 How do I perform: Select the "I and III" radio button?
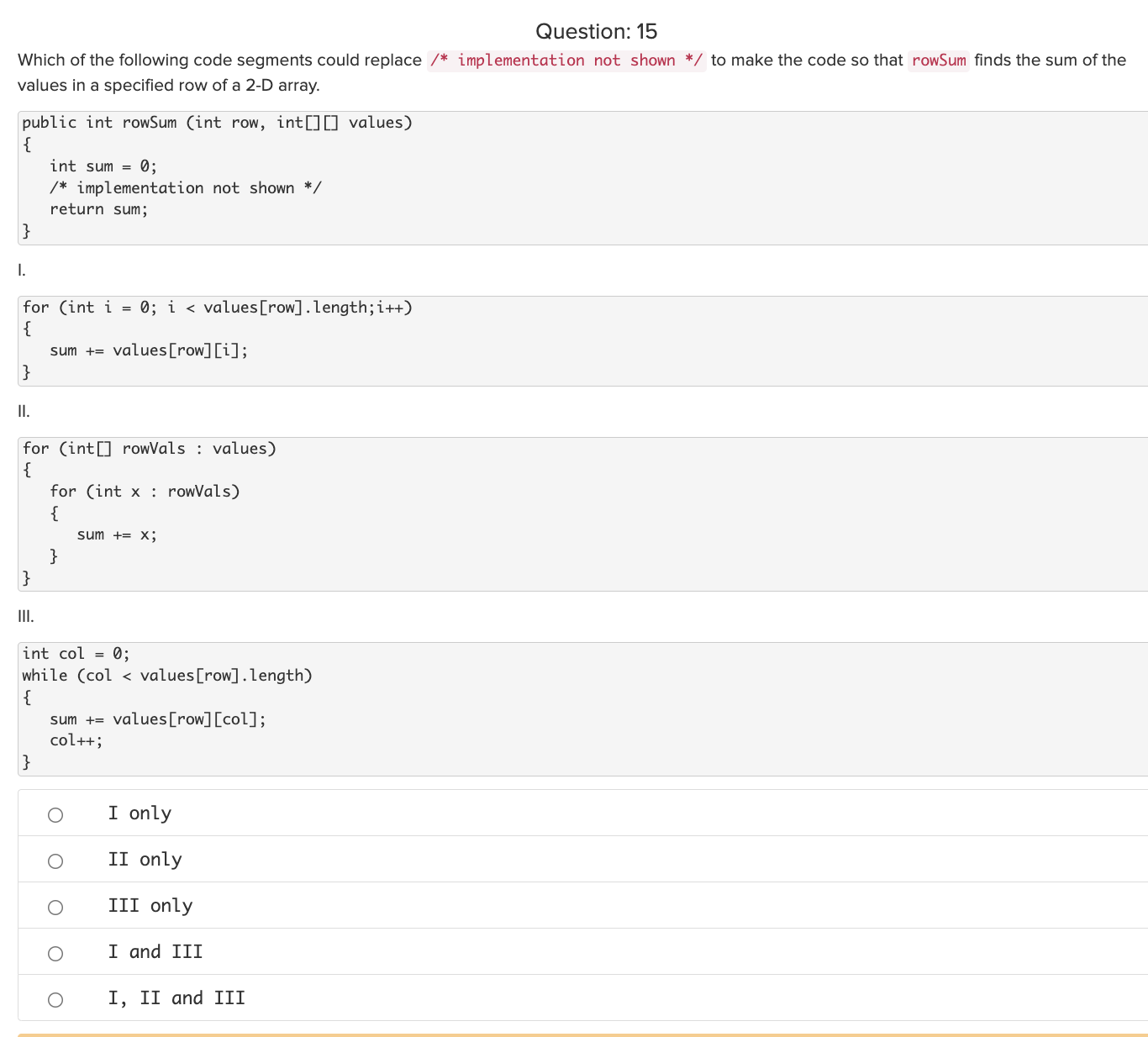(55, 952)
